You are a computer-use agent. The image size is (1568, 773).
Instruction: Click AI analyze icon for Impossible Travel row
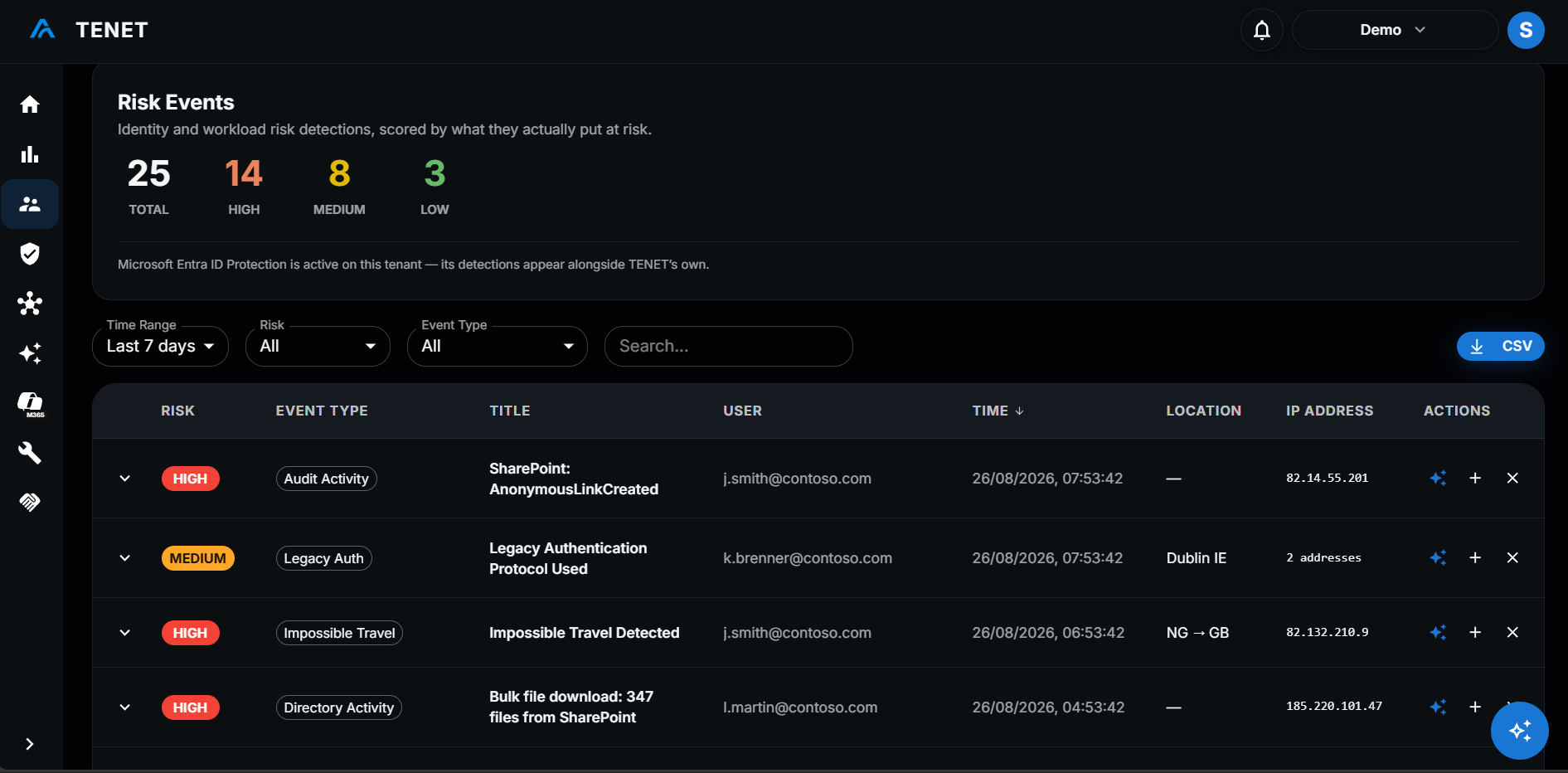coord(1438,633)
